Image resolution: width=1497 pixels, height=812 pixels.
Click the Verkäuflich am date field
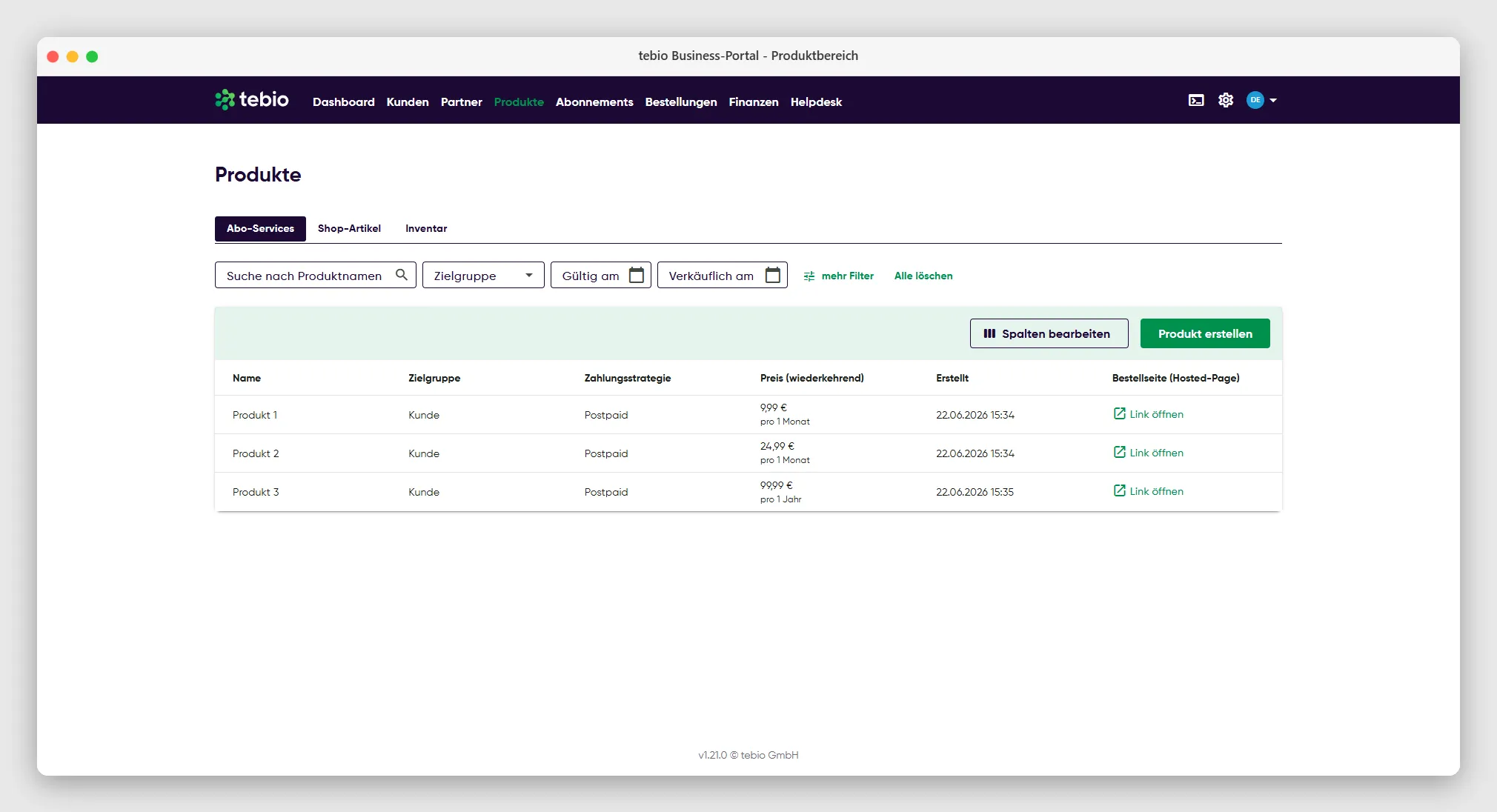(723, 275)
